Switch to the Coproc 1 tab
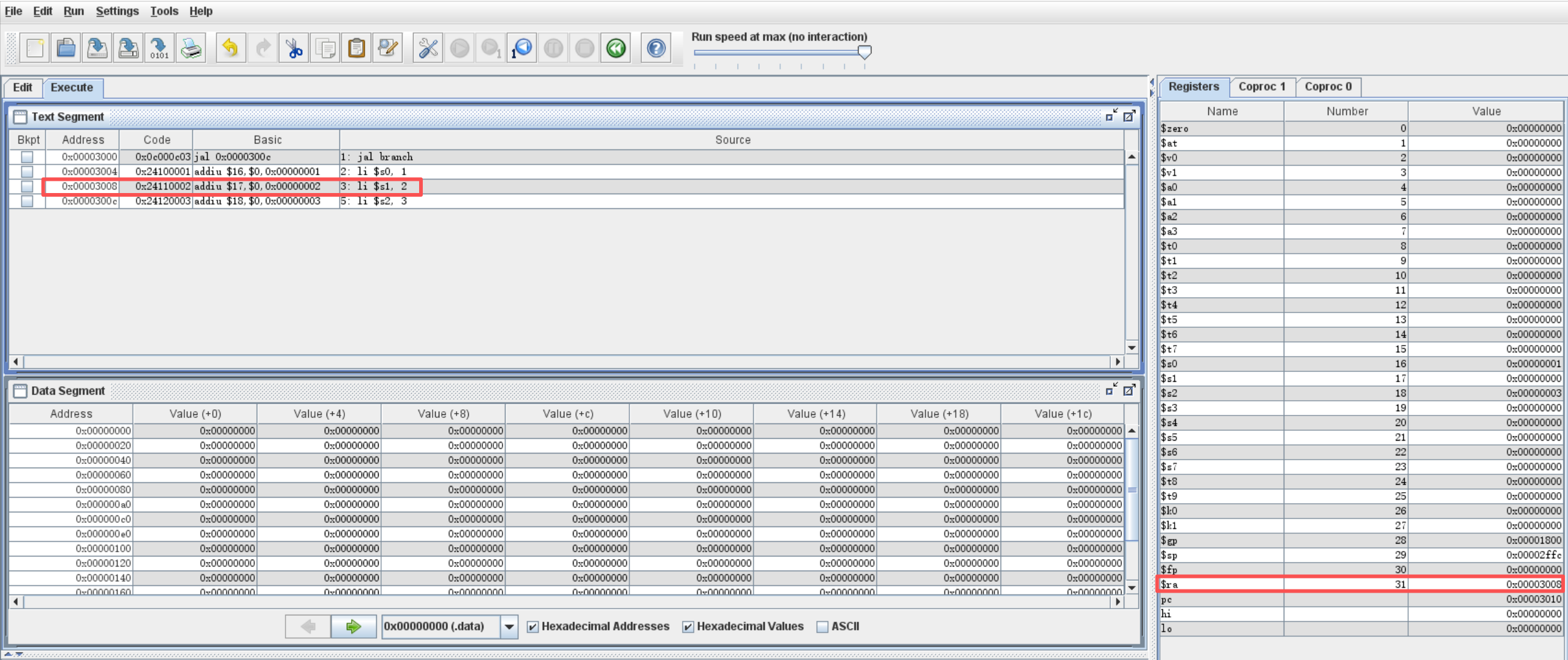Screen dimensions: 1568x660 pyautogui.click(x=1261, y=86)
